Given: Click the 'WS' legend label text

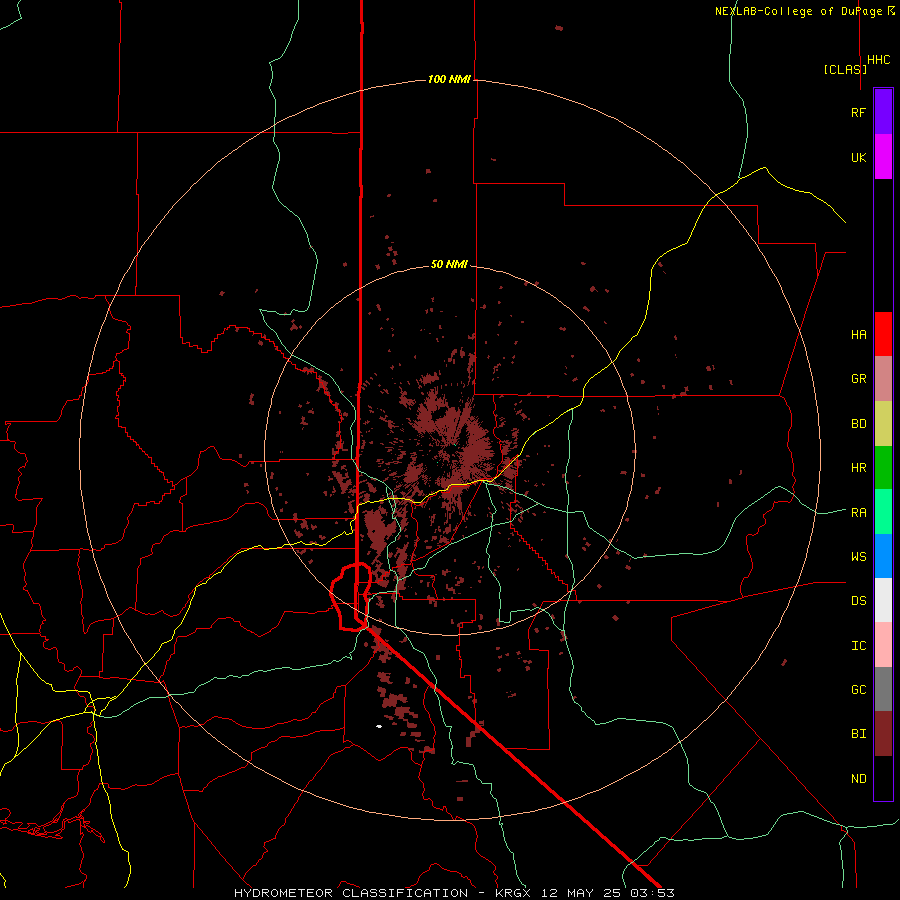Looking at the screenshot, I should (859, 556).
